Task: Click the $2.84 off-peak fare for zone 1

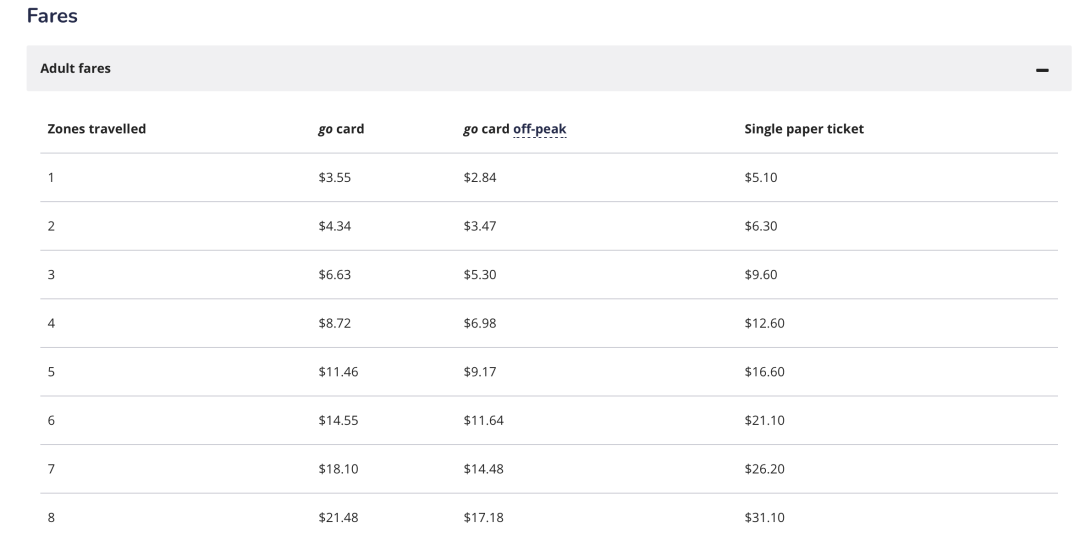Action: click(480, 178)
